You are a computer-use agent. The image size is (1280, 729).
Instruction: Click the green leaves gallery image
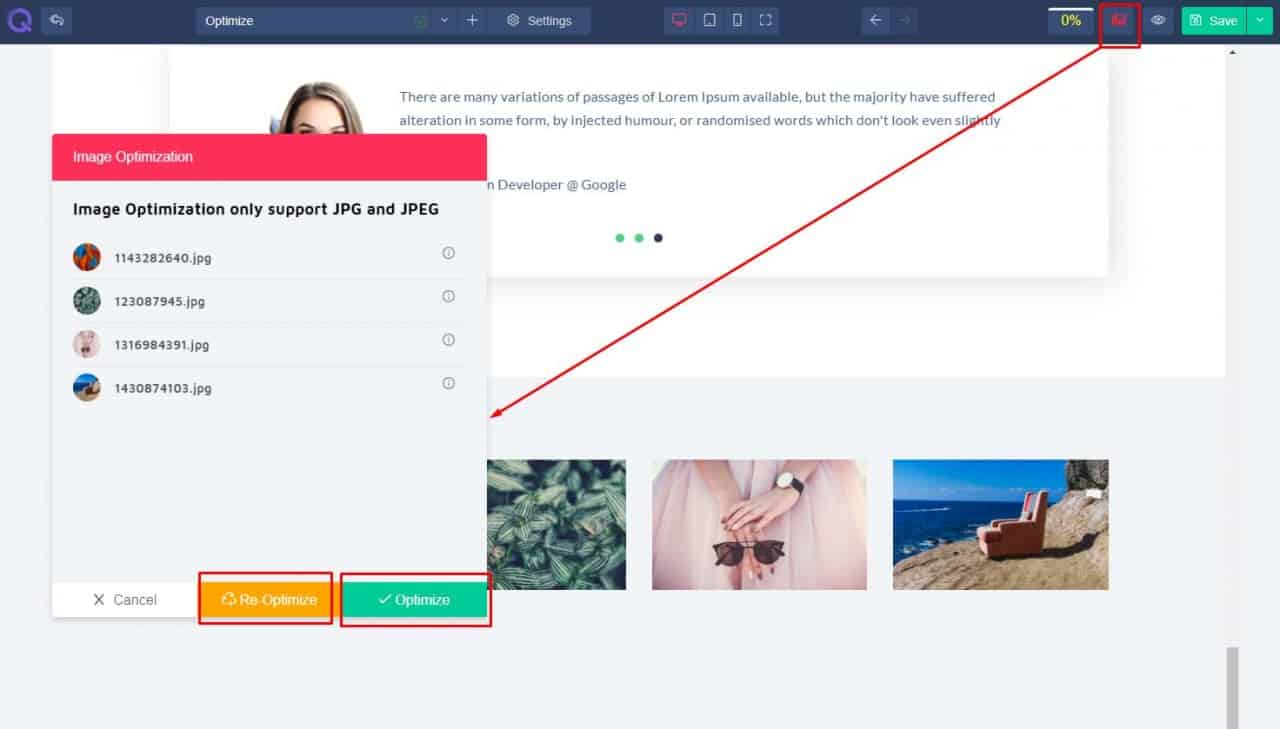556,524
